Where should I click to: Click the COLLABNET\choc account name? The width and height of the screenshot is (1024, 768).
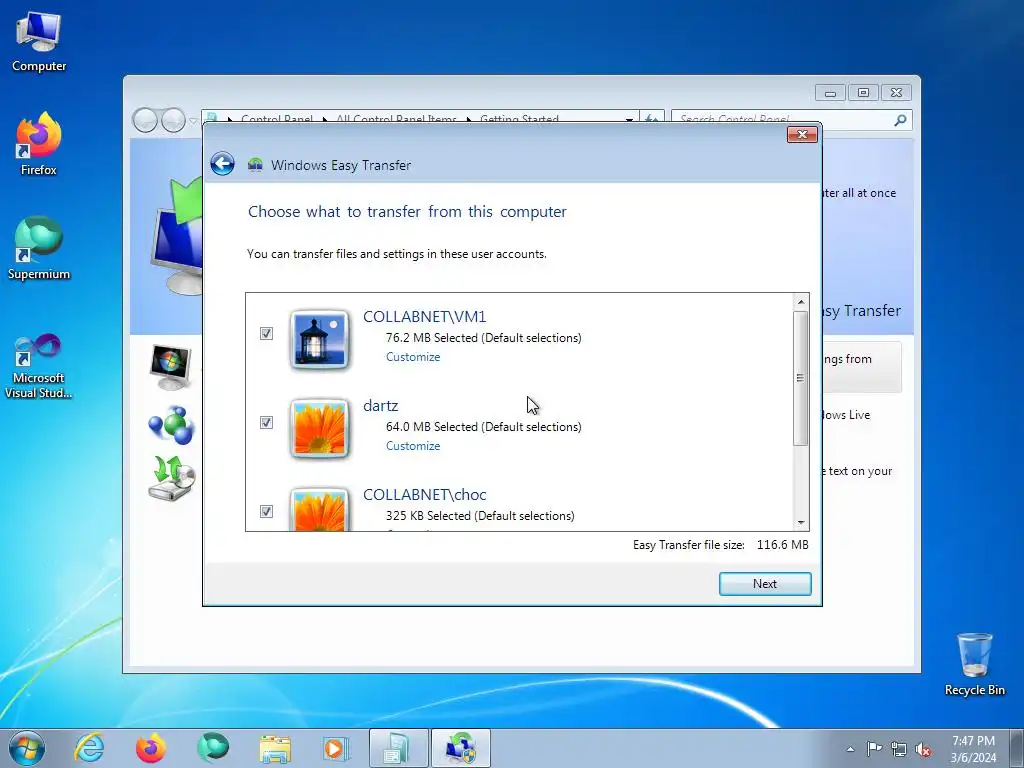tap(424, 494)
